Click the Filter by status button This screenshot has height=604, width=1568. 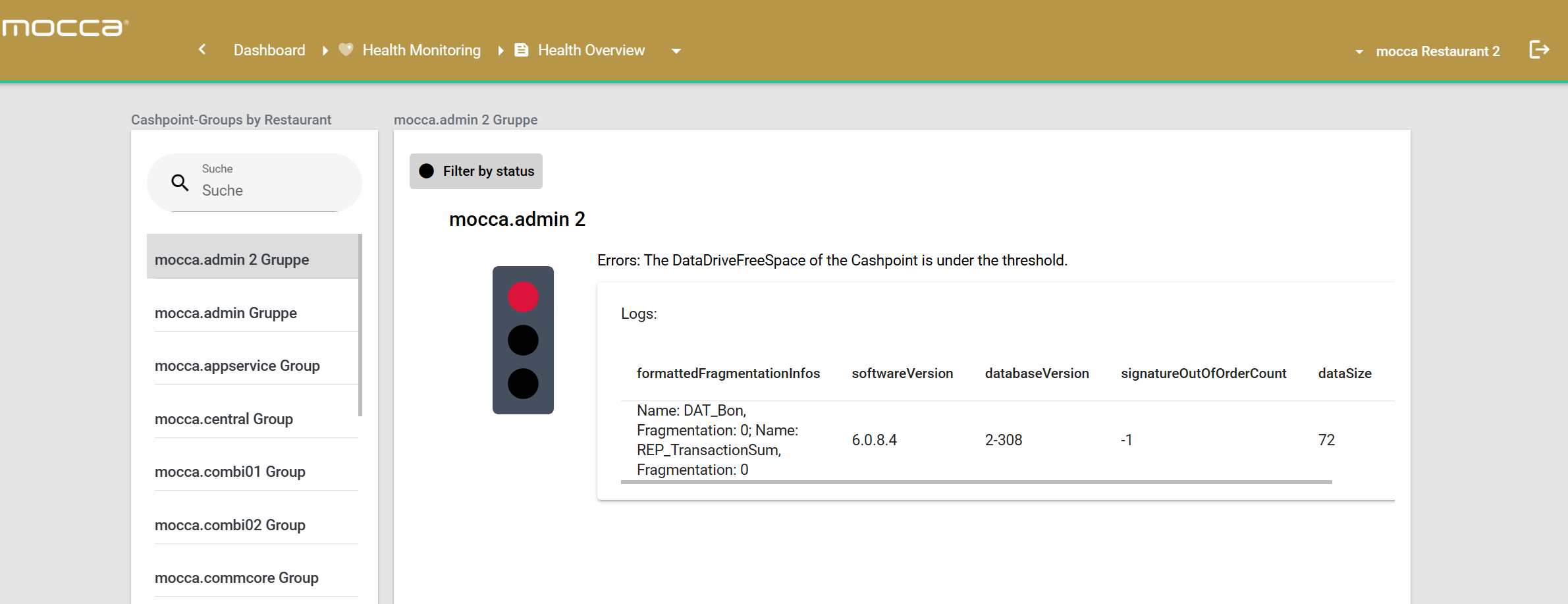pyautogui.click(x=476, y=171)
